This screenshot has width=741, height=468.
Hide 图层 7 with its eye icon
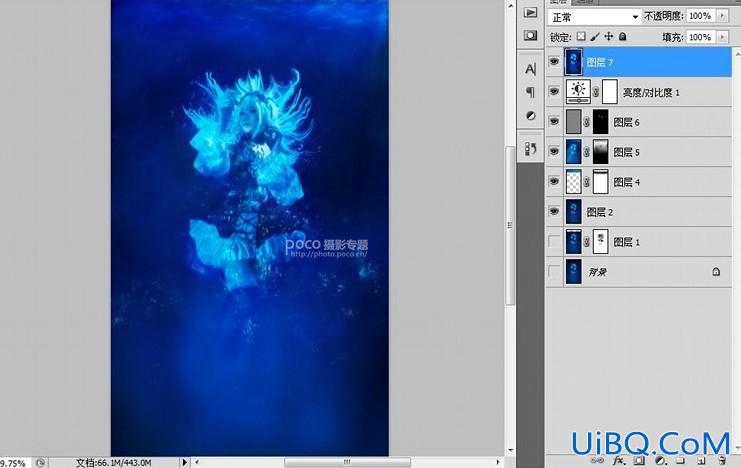(x=554, y=61)
